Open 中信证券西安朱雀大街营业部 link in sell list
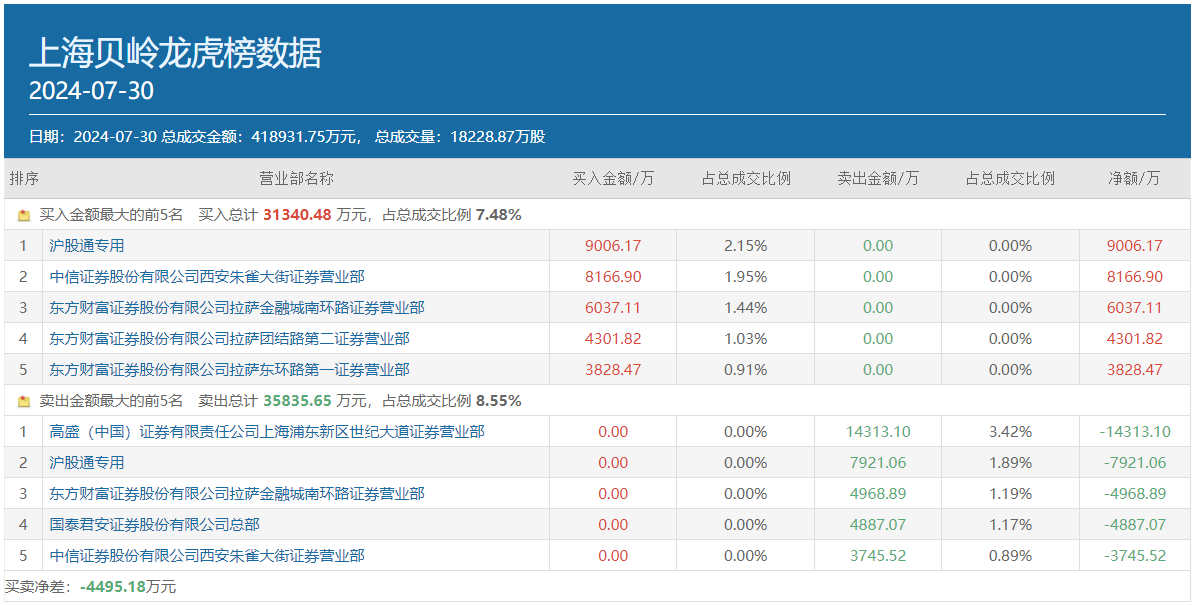This screenshot has height=605, width=1196. 207,556
